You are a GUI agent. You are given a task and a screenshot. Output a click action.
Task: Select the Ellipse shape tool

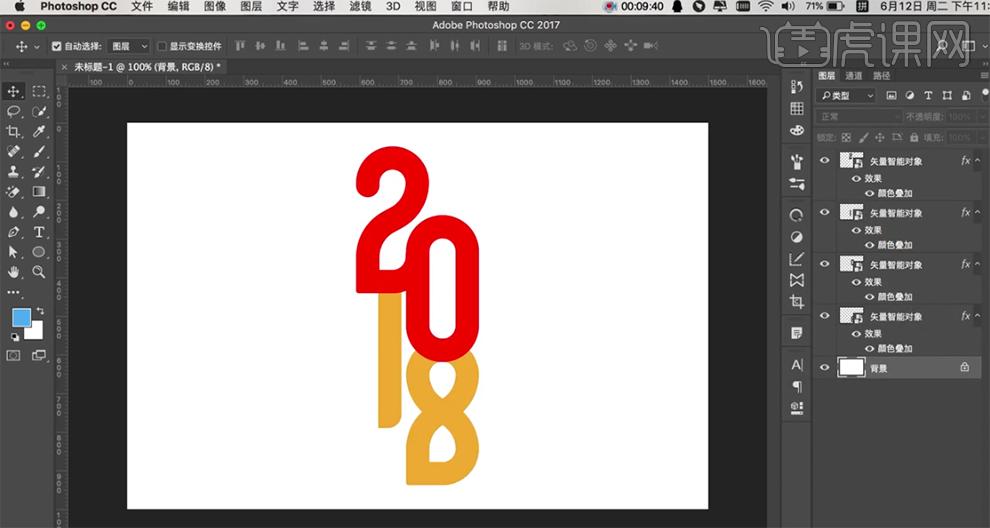point(39,252)
